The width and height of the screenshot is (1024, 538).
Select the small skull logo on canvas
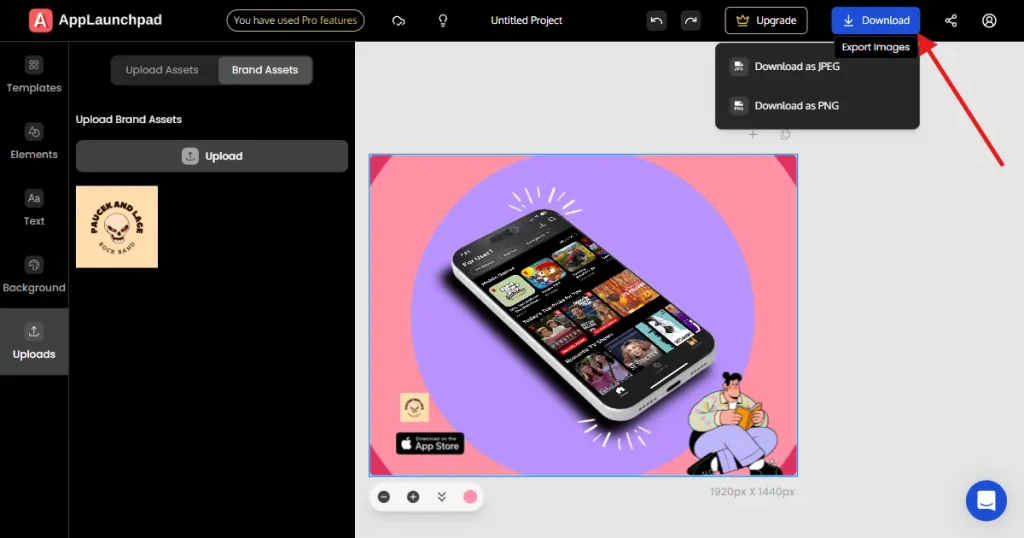[x=414, y=407]
